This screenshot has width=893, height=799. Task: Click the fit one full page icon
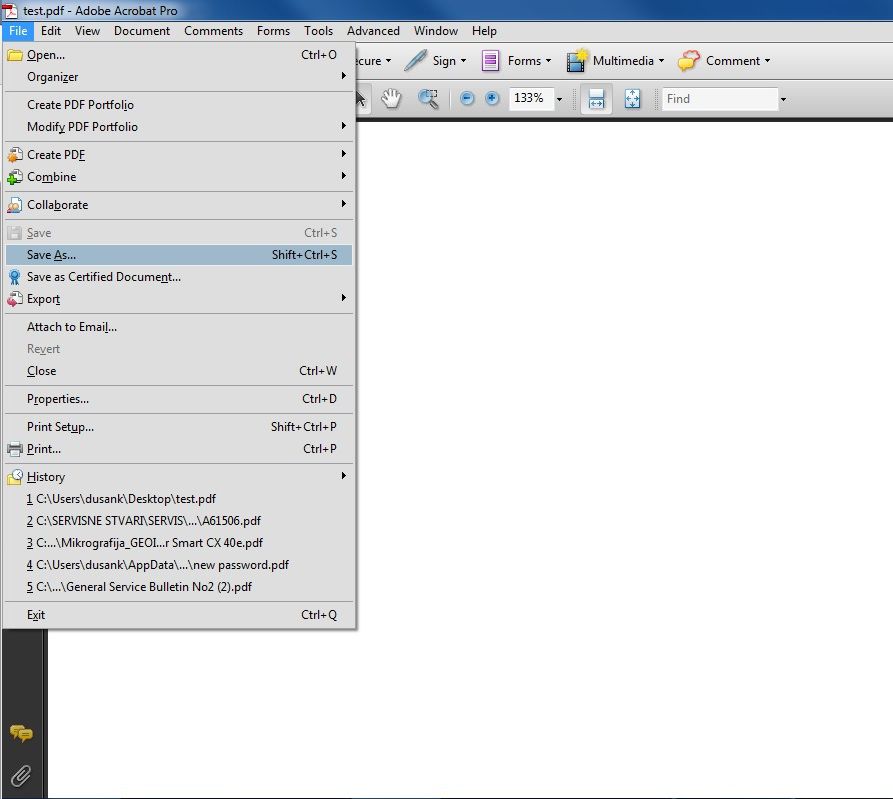coord(632,99)
